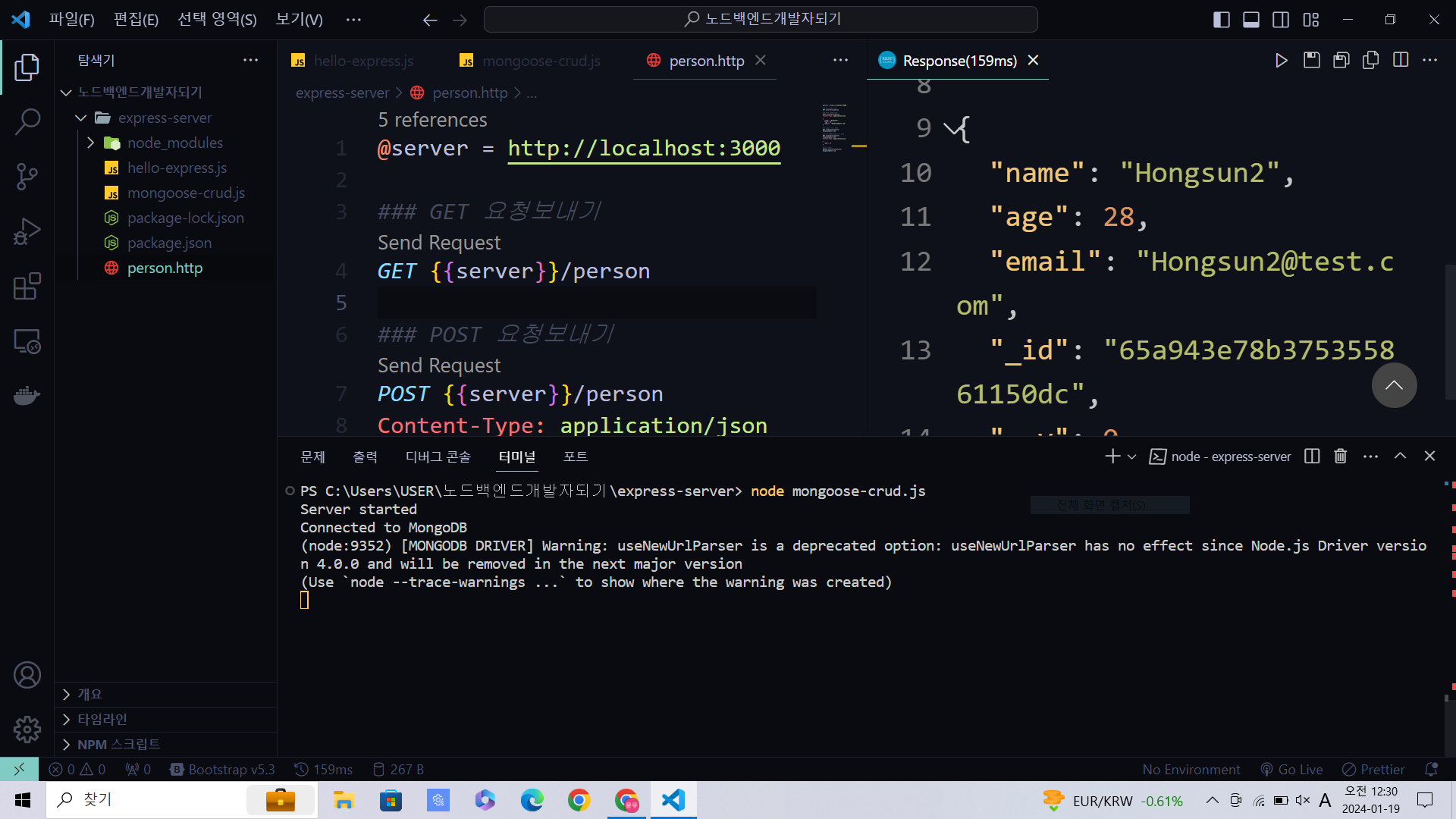The width and height of the screenshot is (1456, 819).
Task: Open Chrome from the Windows taskbar
Action: tap(579, 800)
